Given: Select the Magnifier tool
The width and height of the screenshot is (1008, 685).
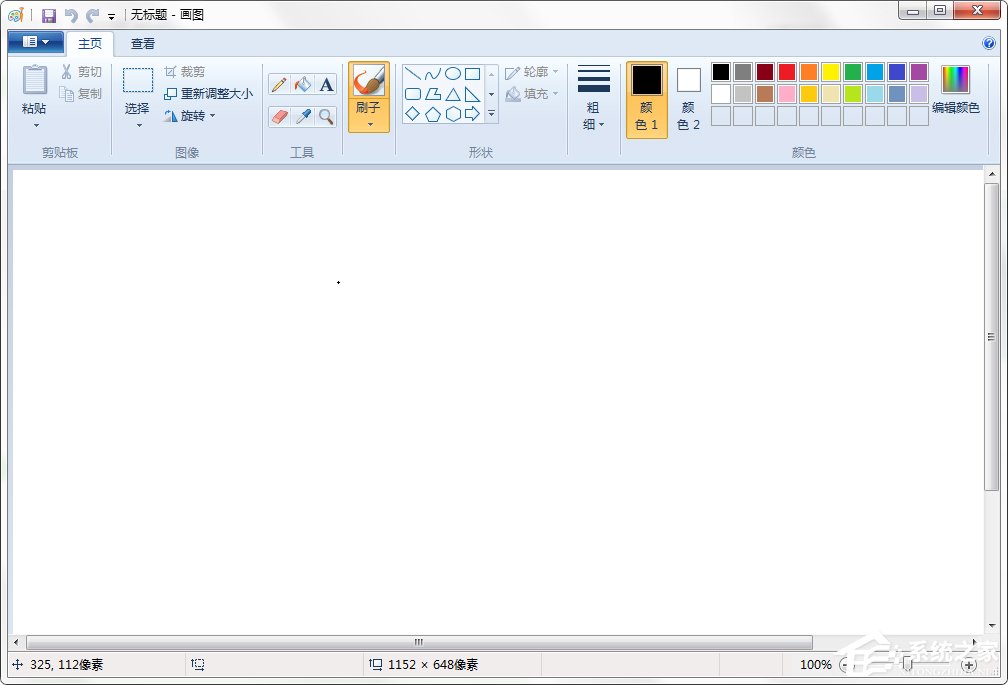Looking at the screenshot, I should coord(325,116).
